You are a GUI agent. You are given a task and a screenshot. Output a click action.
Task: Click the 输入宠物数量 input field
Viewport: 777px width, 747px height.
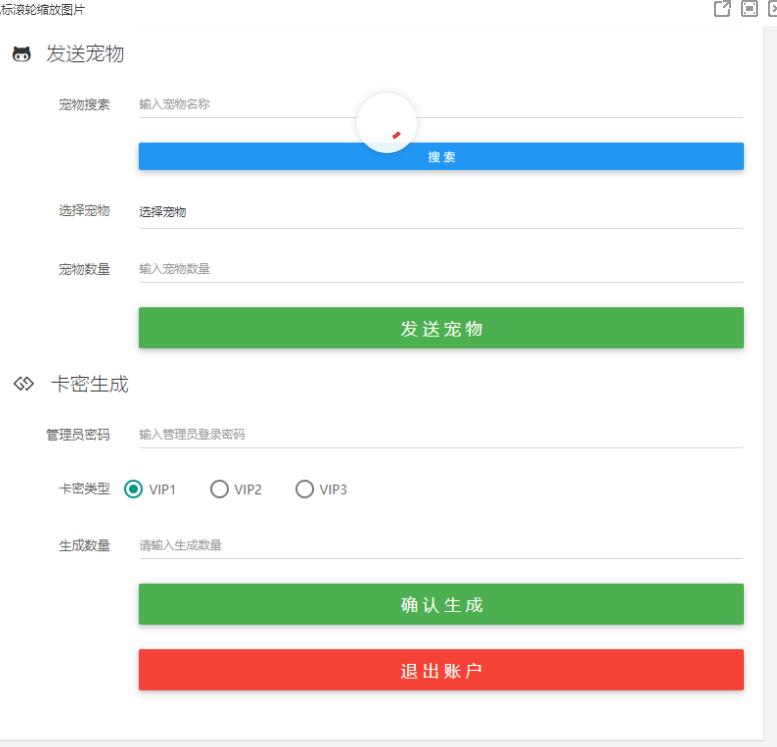440,268
